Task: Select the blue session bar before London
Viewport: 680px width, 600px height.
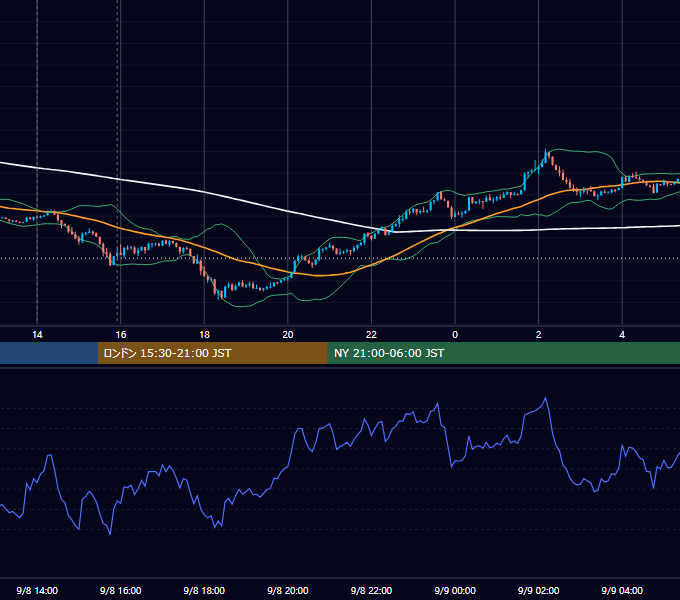Action: coord(49,353)
